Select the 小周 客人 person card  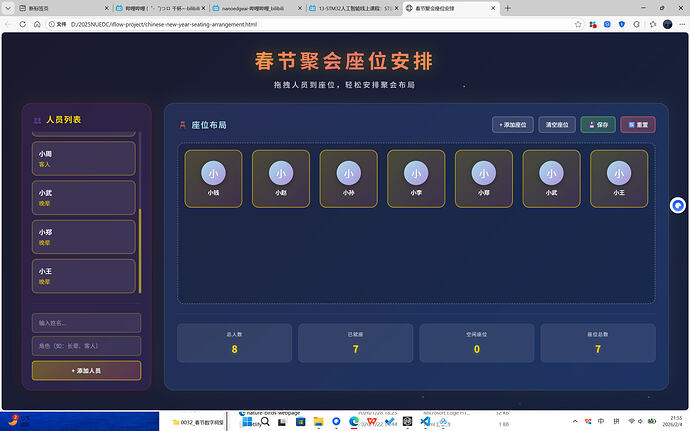tap(84, 158)
